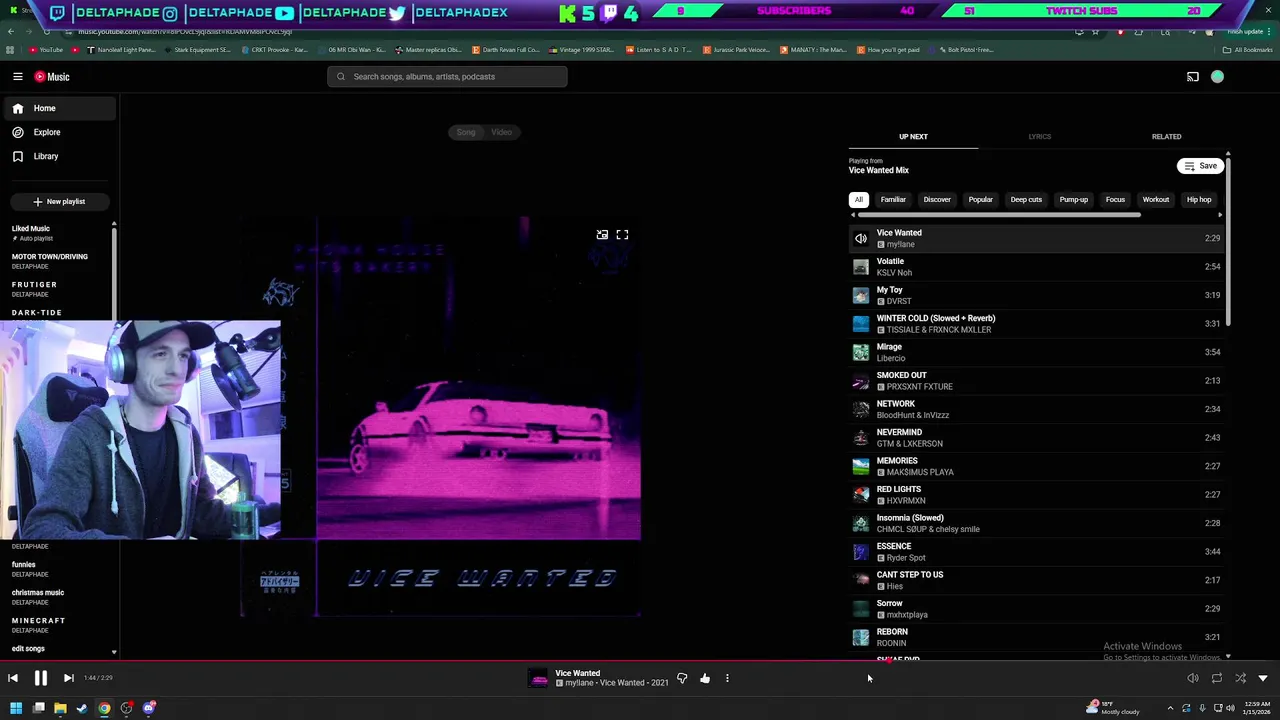Select the Discover filter chip
Viewport: 1280px width, 720px height.
pyautogui.click(x=937, y=200)
